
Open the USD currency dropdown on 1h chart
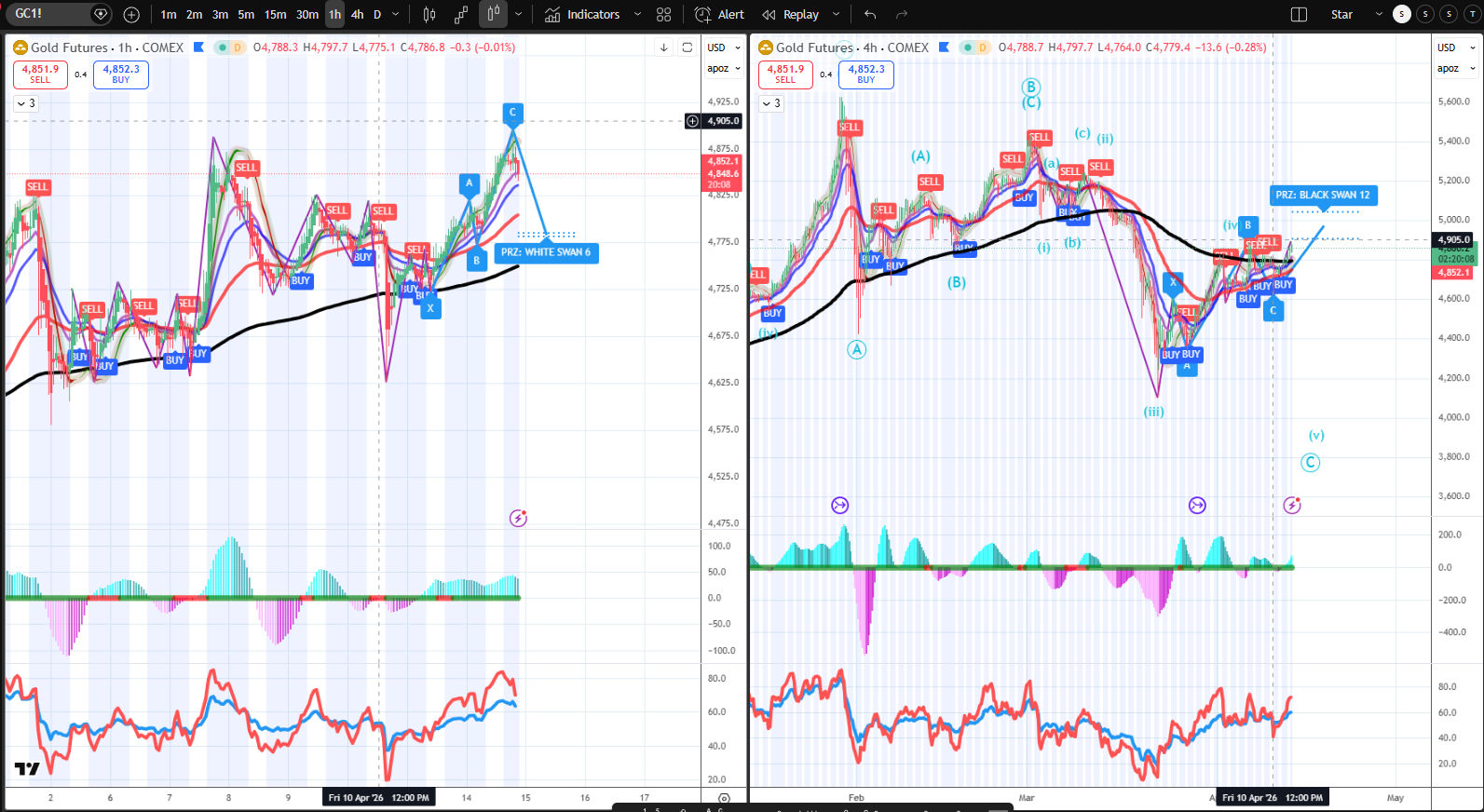tap(723, 47)
